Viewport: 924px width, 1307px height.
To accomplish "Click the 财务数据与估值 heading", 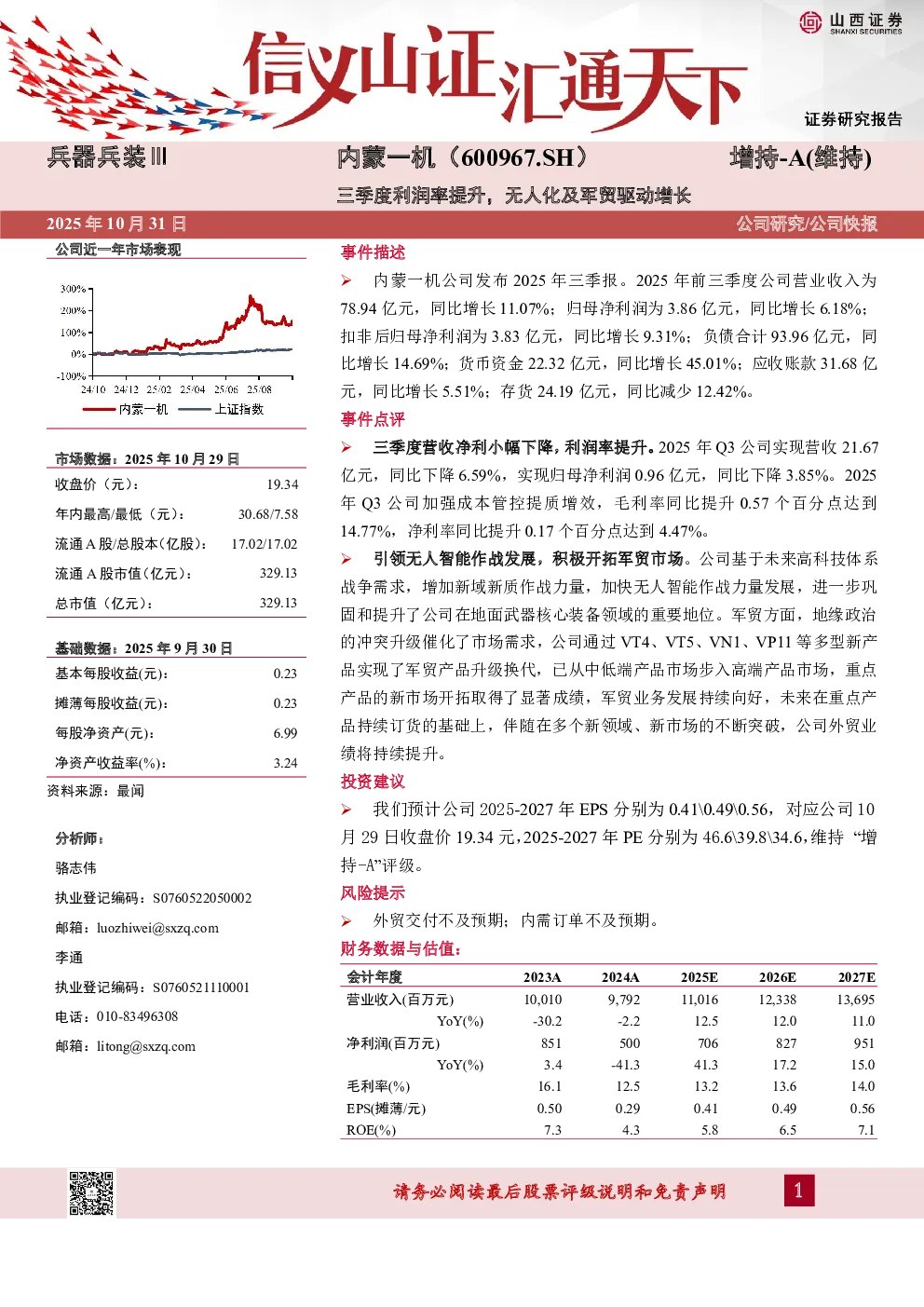I will tap(401, 948).
